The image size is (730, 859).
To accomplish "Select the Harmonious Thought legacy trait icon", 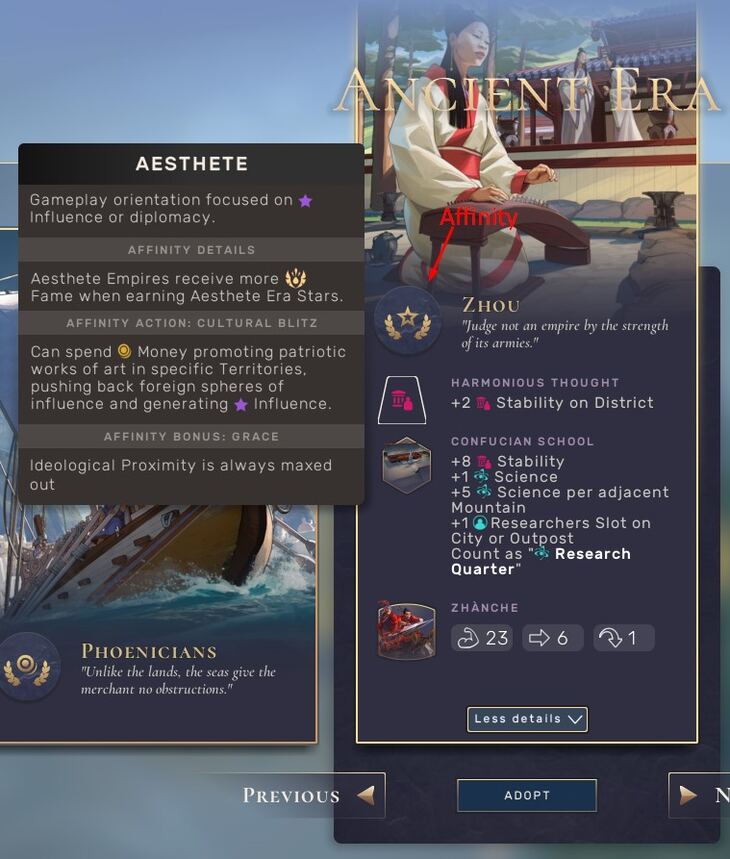I will click(x=403, y=400).
